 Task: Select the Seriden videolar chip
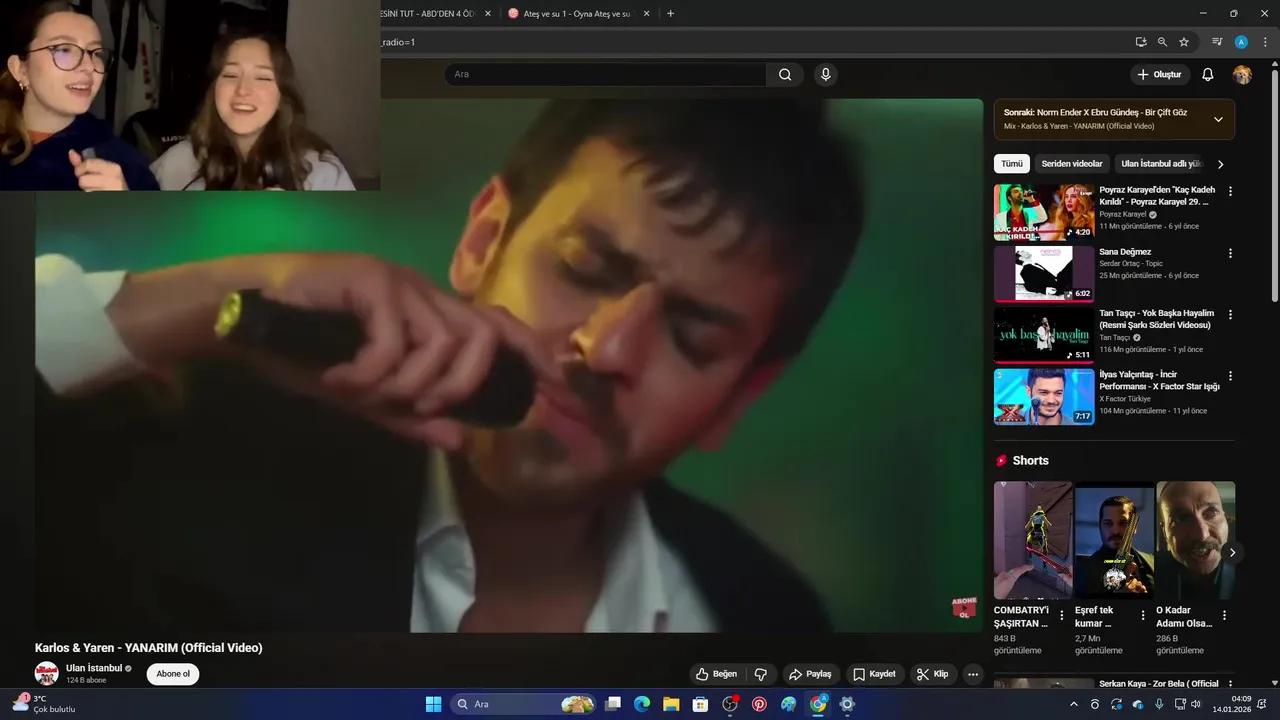click(x=1072, y=164)
